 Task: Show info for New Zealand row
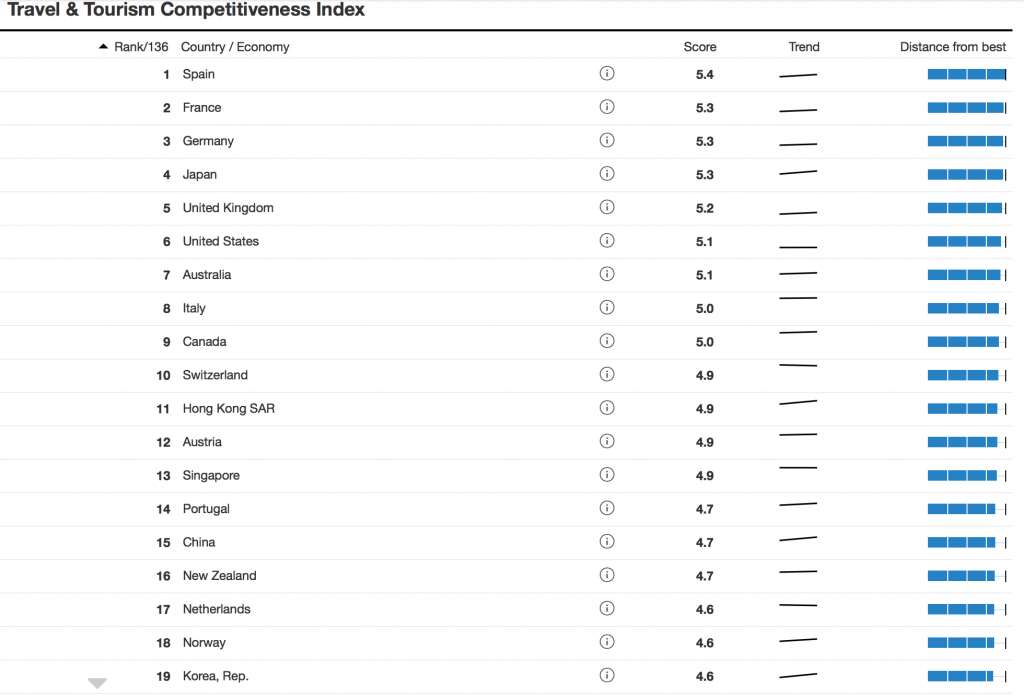(x=606, y=575)
